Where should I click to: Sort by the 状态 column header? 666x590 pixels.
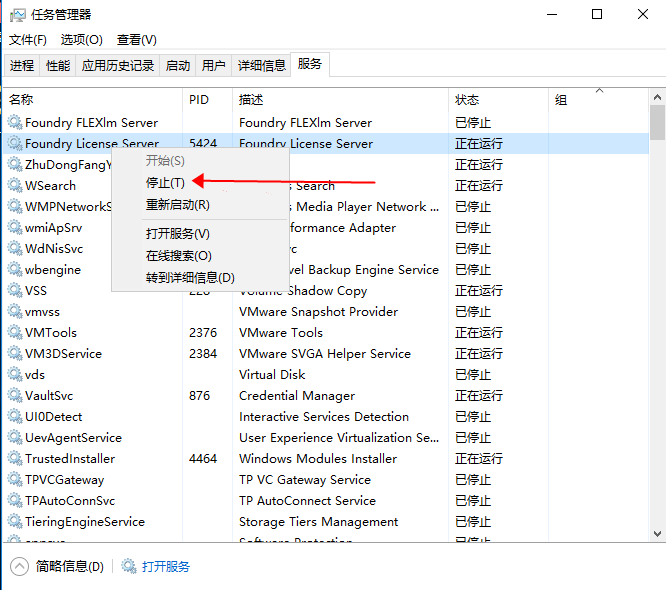click(x=498, y=100)
